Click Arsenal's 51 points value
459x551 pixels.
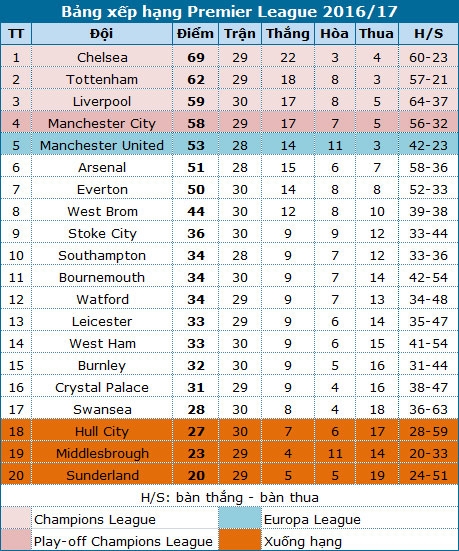click(x=196, y=168)
